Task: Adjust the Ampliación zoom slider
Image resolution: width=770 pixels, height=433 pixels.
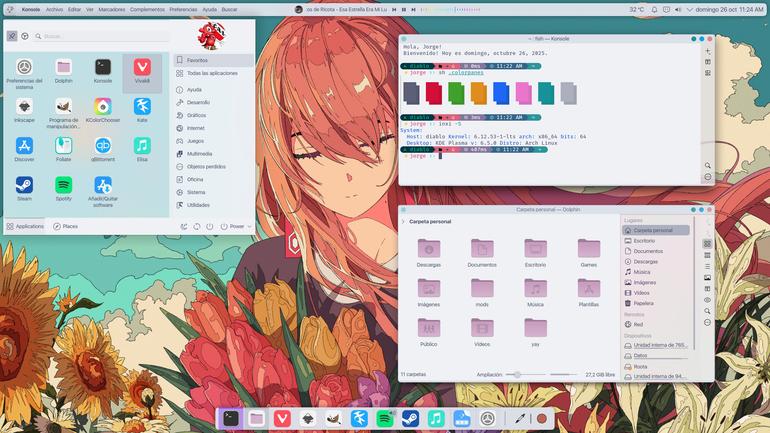Action: (517, 375)
